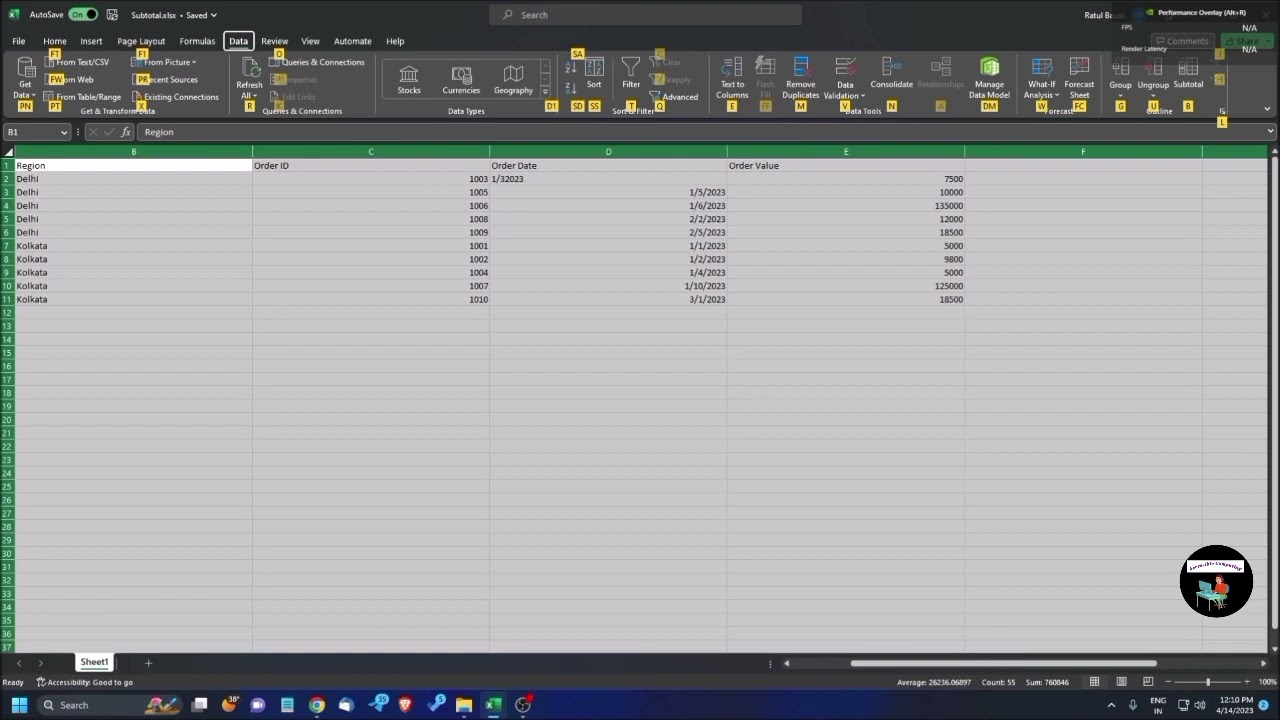Click the Subtotal button
The width and height of the screenshot is (1280, 720).
1188,74
